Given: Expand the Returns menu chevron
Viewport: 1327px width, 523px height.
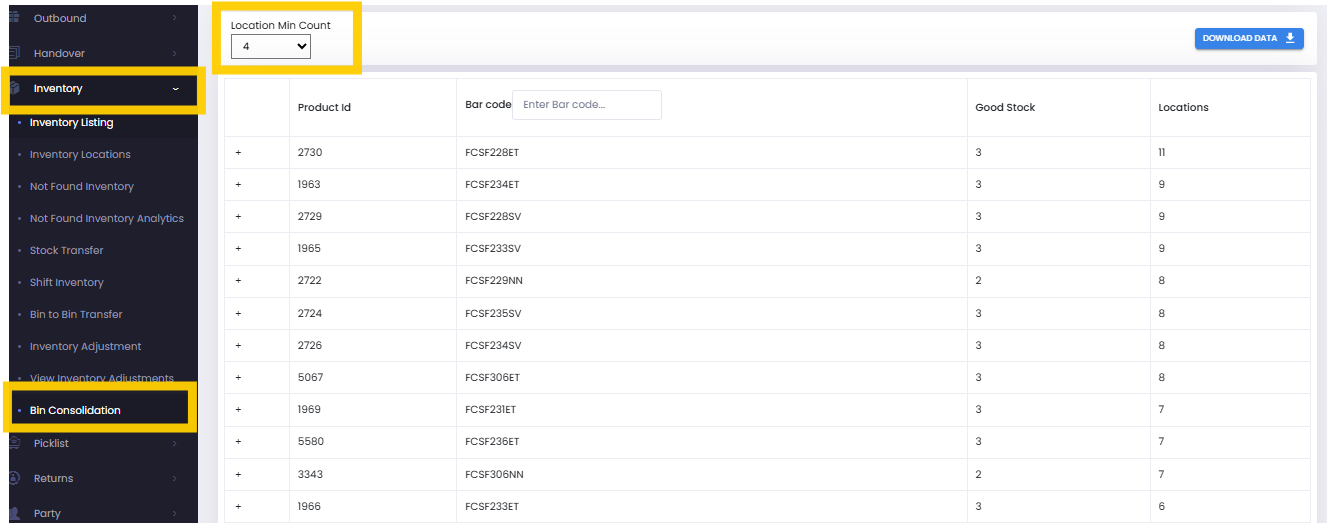Looking at the screenshot, I should [x=174, y=478].
